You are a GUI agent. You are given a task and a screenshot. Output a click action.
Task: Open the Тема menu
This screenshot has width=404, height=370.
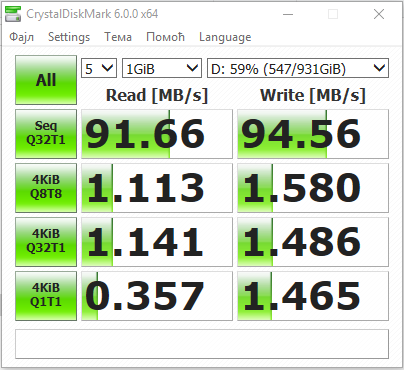(118, 37)
